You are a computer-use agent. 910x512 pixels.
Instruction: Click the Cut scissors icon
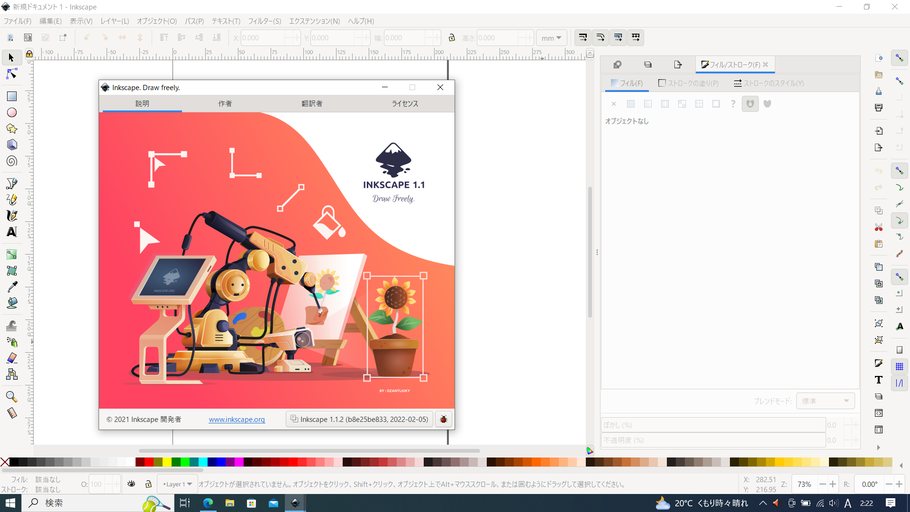point(879,227)
